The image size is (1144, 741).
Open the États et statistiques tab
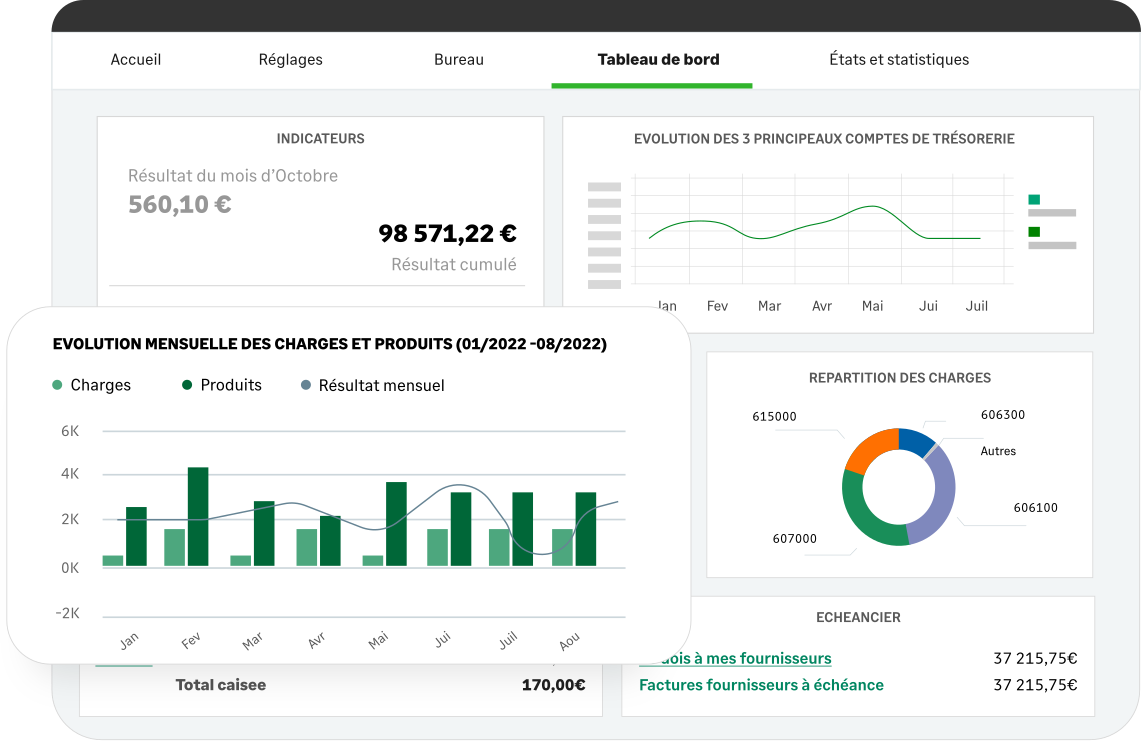click(x=899, y=60)
